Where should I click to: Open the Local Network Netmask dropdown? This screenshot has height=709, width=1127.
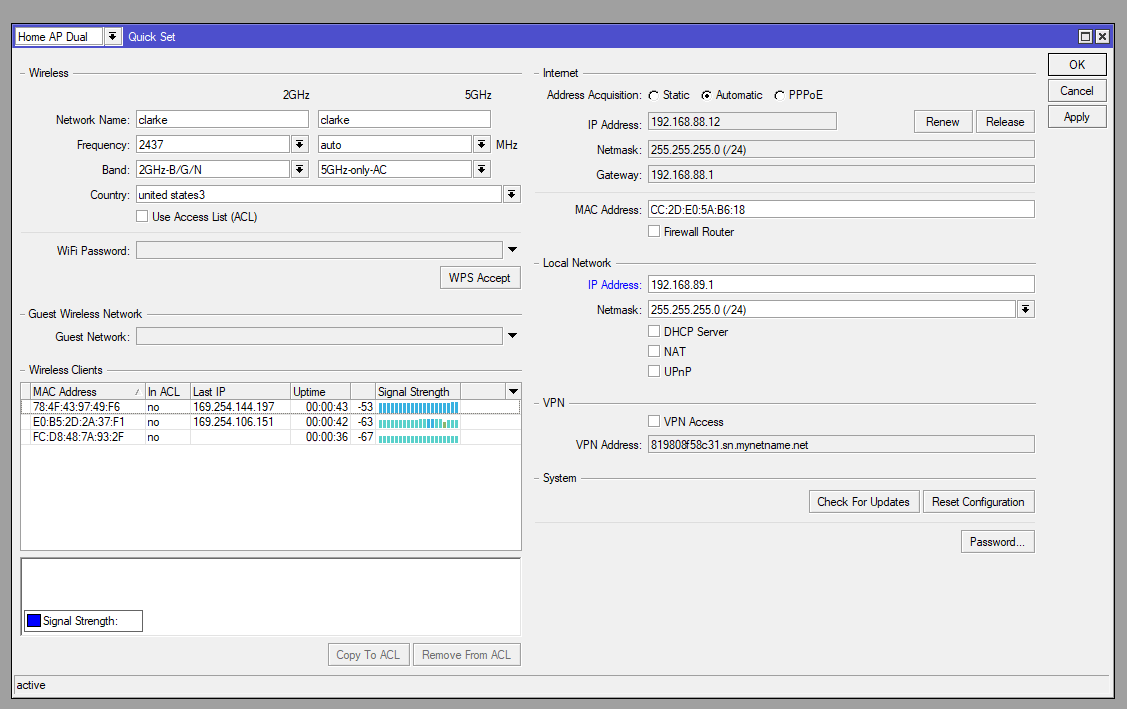[x=1025, y=310]
